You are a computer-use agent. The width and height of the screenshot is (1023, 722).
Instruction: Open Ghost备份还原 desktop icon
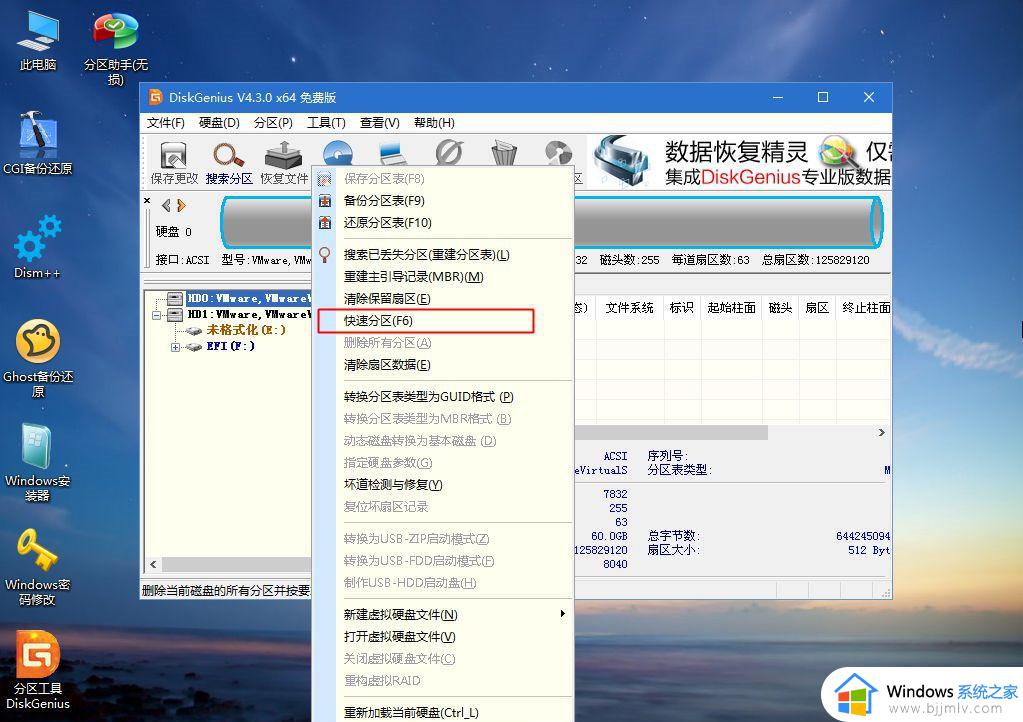tap(38, 358)
